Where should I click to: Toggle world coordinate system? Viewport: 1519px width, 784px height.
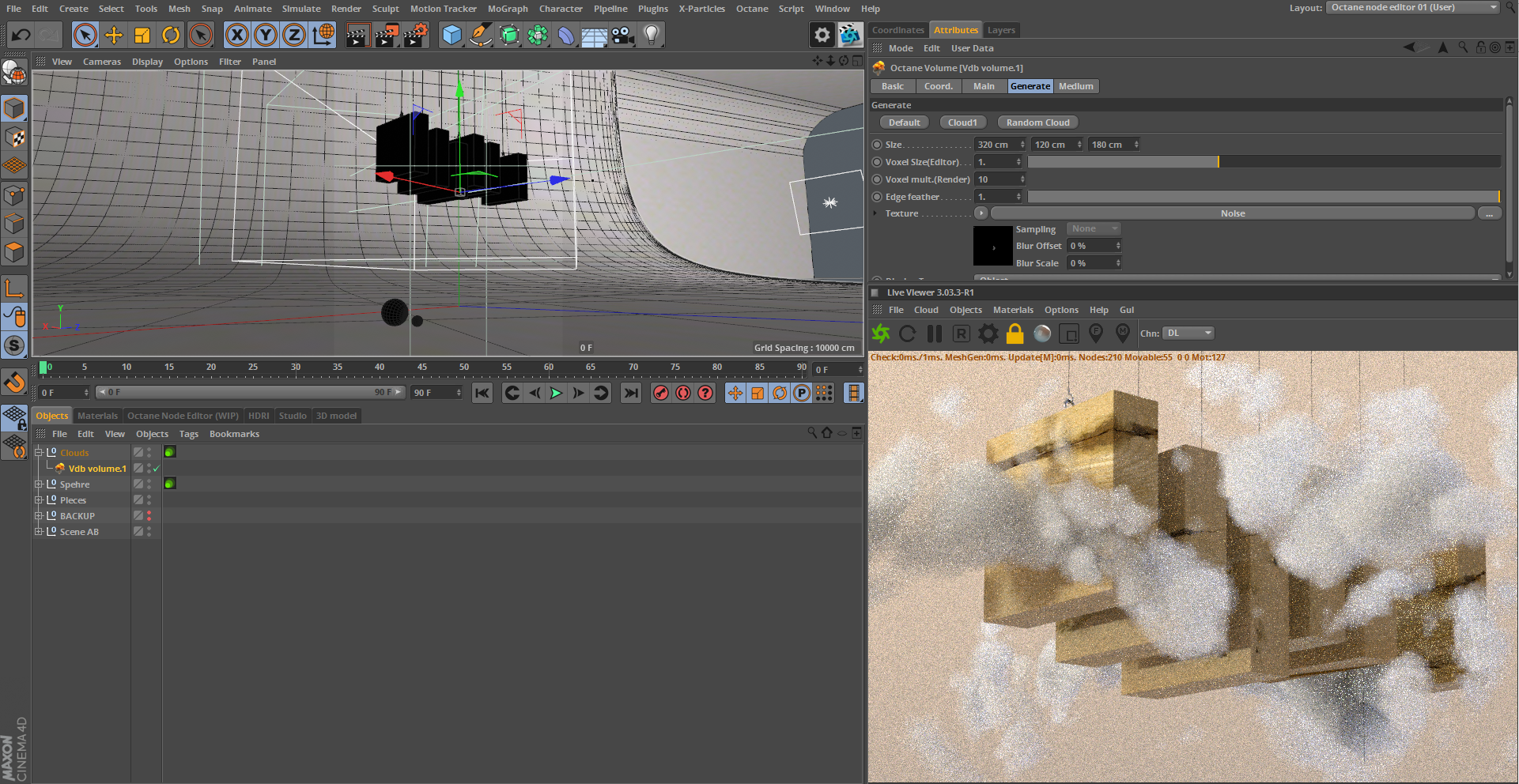[x=323, y=35]
